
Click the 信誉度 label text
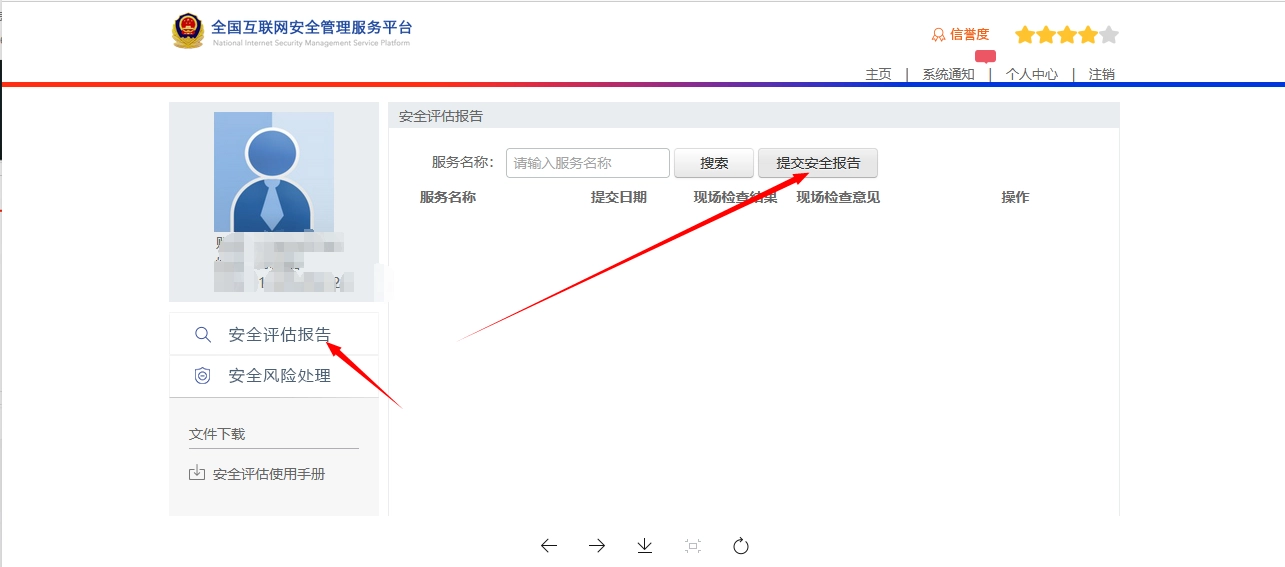pyautogui.click(x=969, y=35)
